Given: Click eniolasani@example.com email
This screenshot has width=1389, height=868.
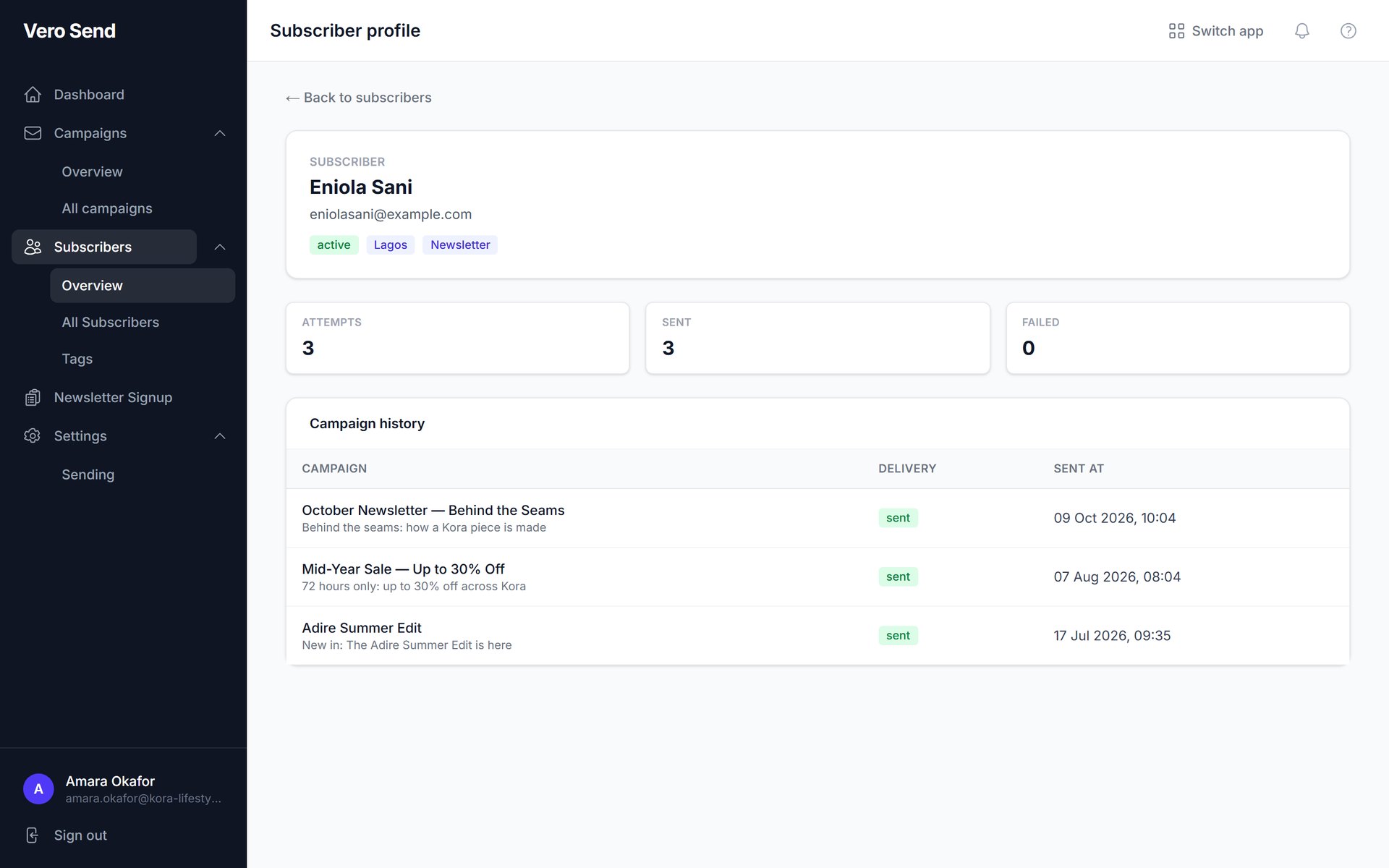Looking at the screenshot, I should 391,214.
